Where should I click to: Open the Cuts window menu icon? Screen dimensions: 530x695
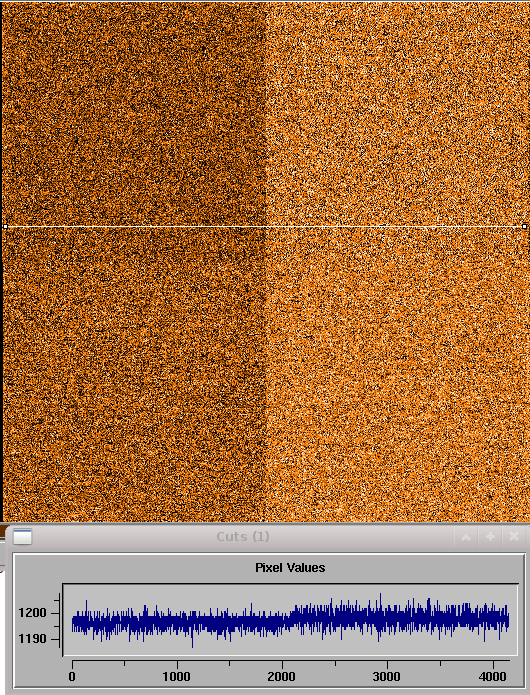pos(22,536)
